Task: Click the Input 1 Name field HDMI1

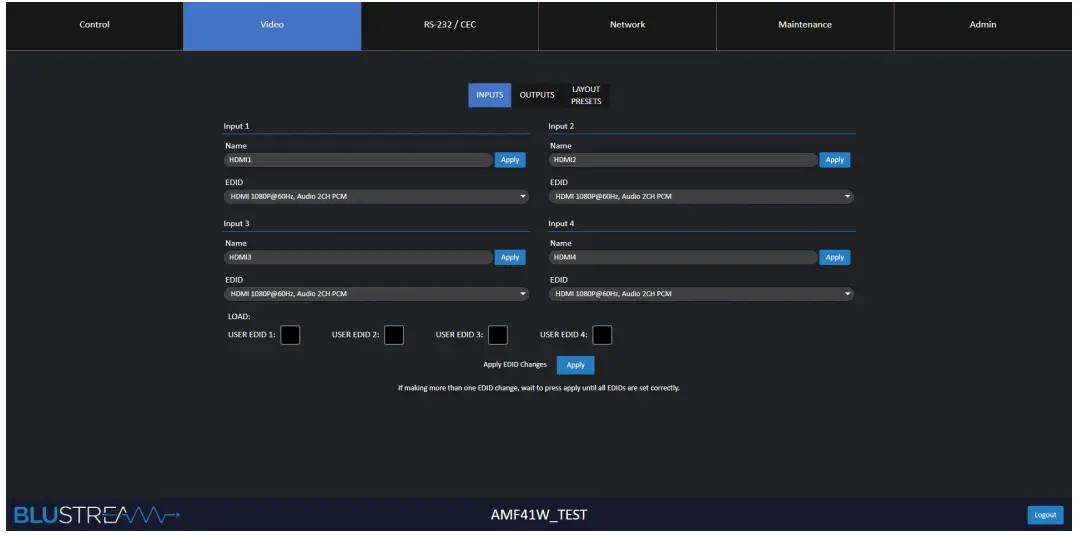Action: click(359, 160)
